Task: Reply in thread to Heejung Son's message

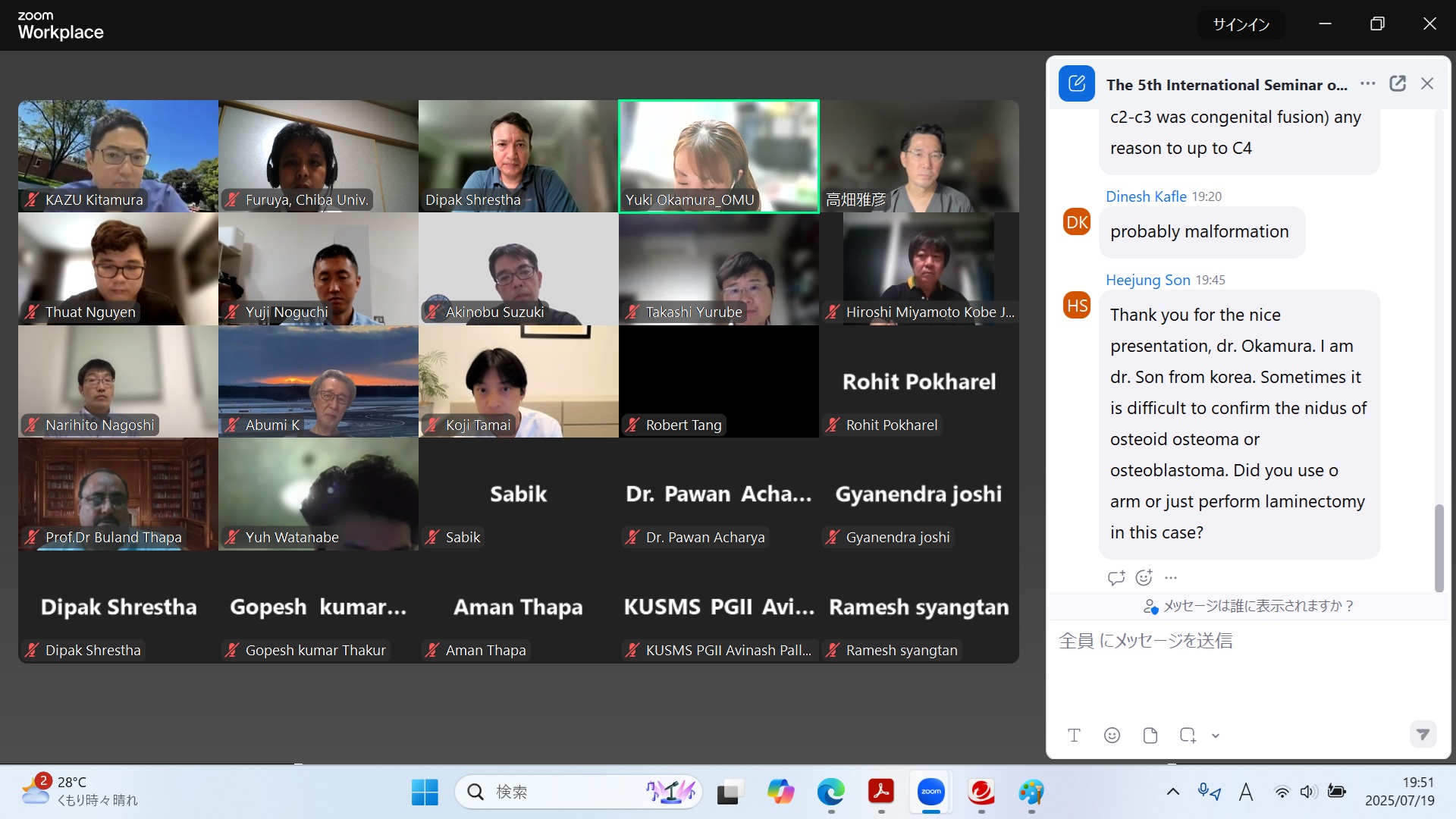Action: click(x=1116, y=578)
